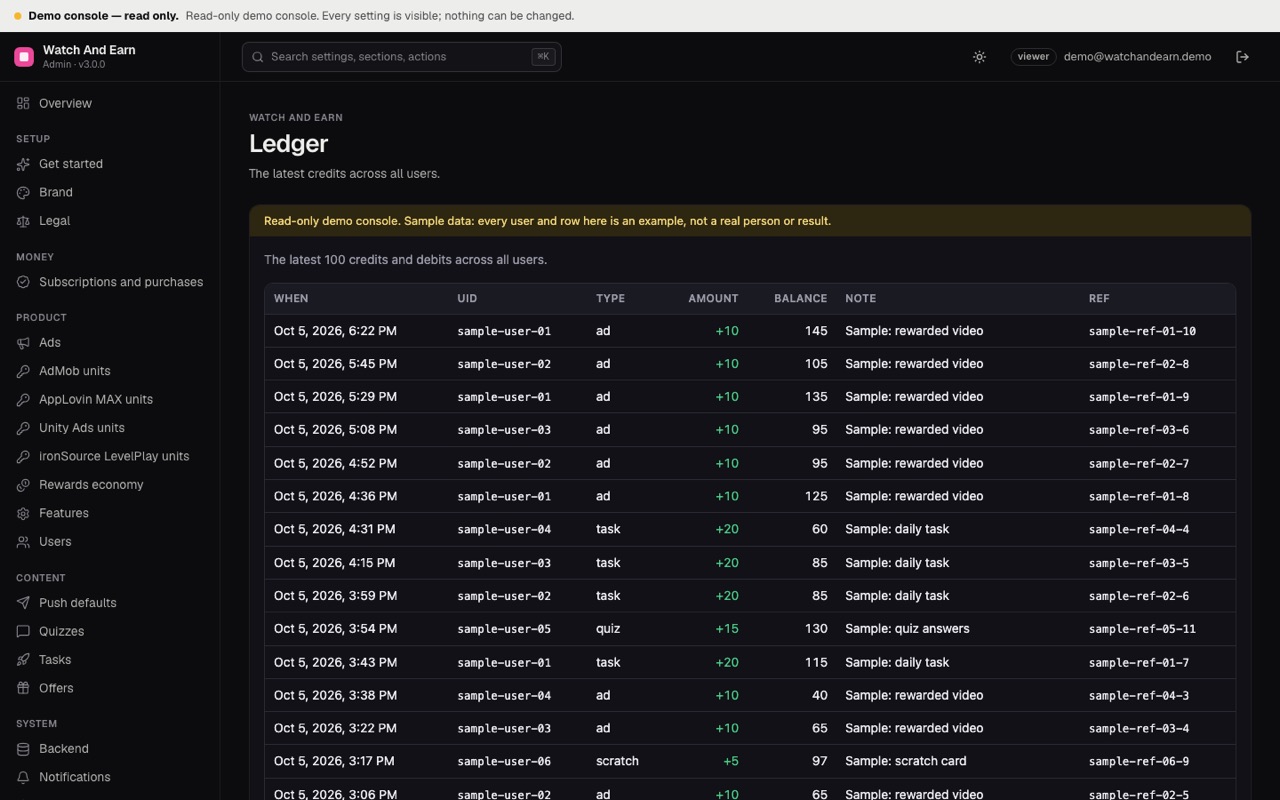
Task: Click the Sample: quiz answers note
Action: click(907, 629)
